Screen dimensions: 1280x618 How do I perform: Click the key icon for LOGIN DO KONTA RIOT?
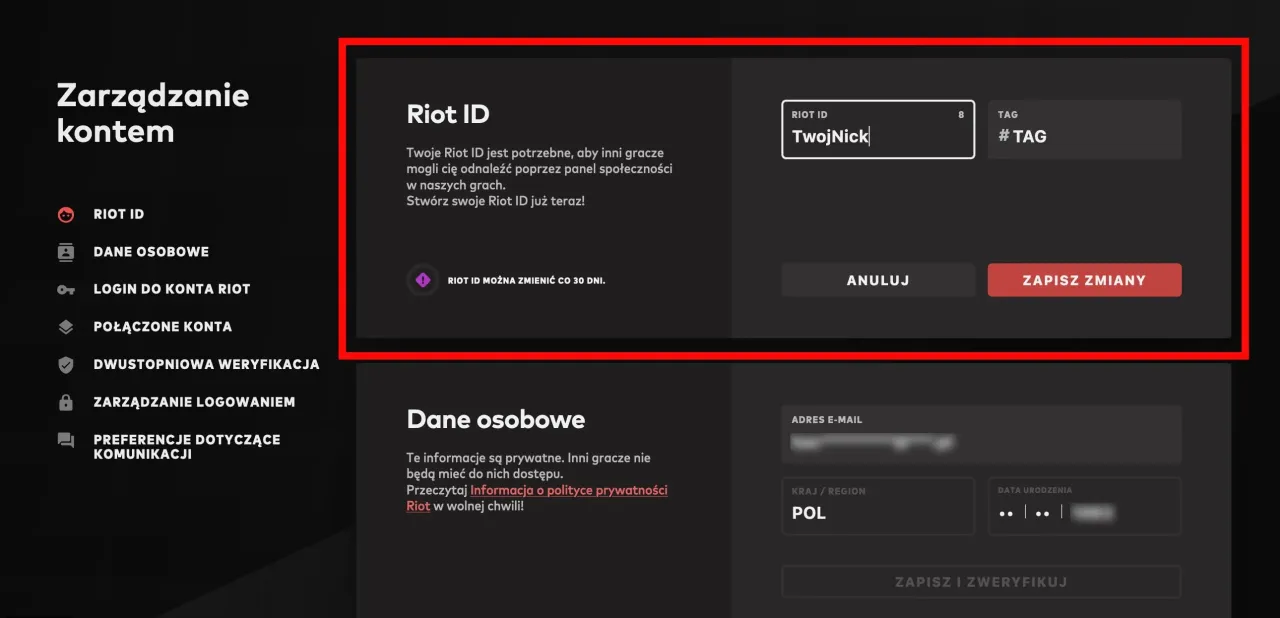66,289
